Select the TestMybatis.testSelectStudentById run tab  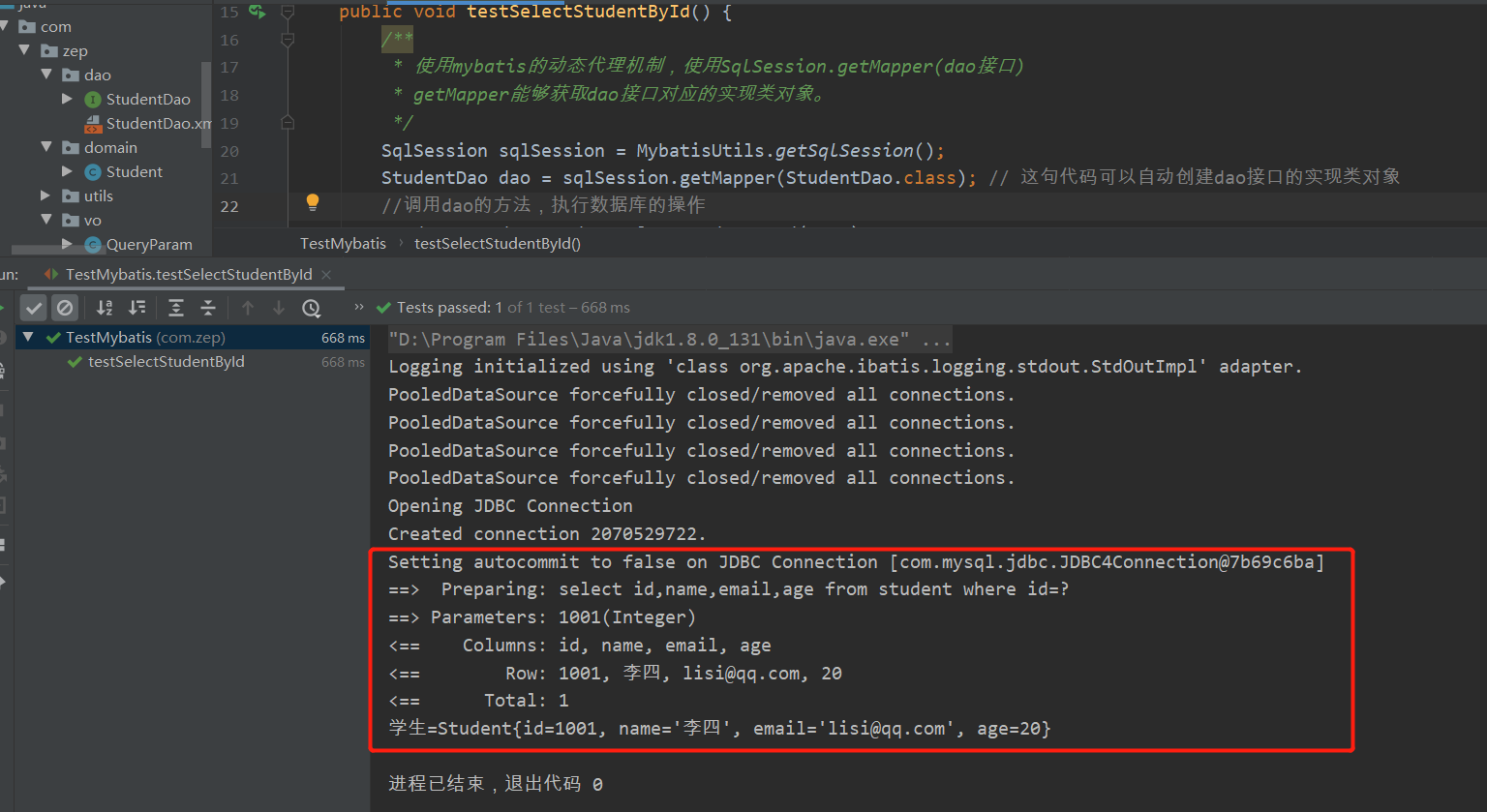(189, 275)
